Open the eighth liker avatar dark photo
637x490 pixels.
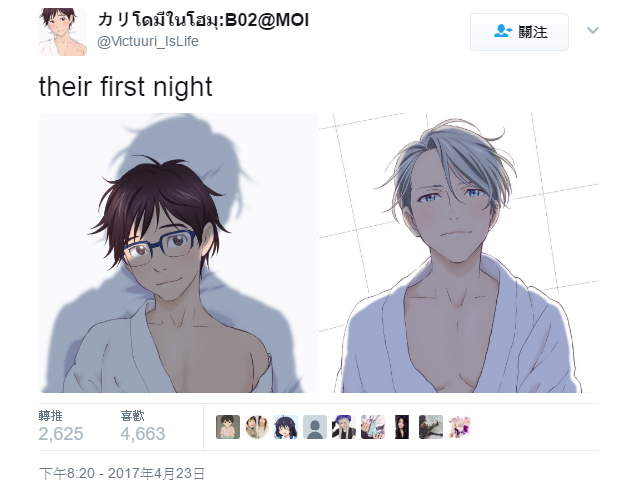pos(431,427)
